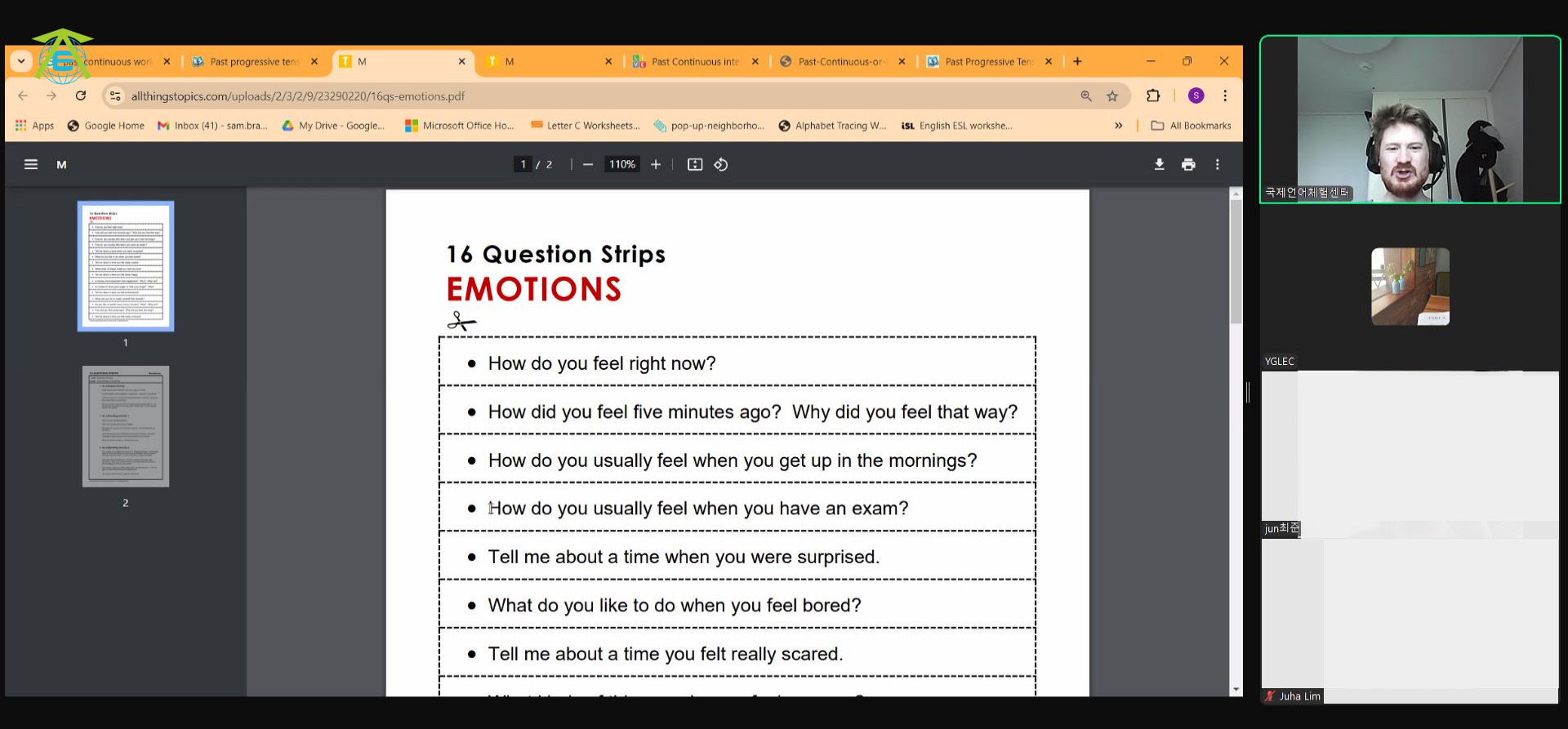Click the muted microphone icon by Juha Lim
Image resolution: width=1568 pixels, height=729 pixels.
1270,696
